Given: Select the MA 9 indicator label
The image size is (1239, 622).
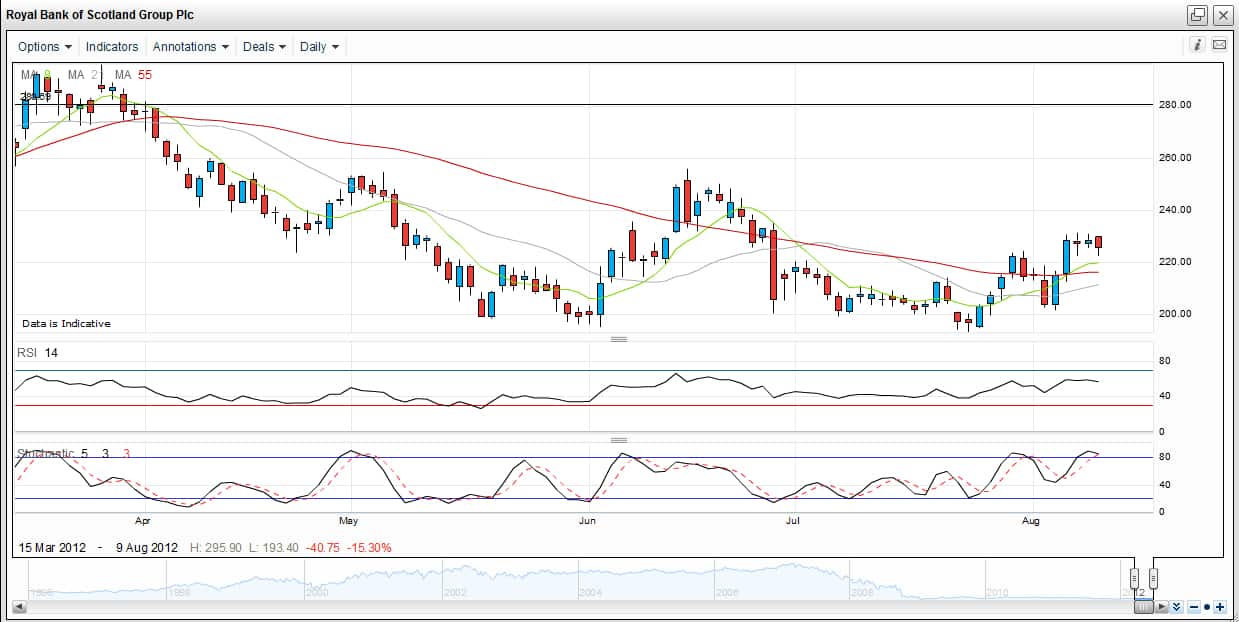Looking at the screenshot, I should pyautogui.click(x=36, y=75).
